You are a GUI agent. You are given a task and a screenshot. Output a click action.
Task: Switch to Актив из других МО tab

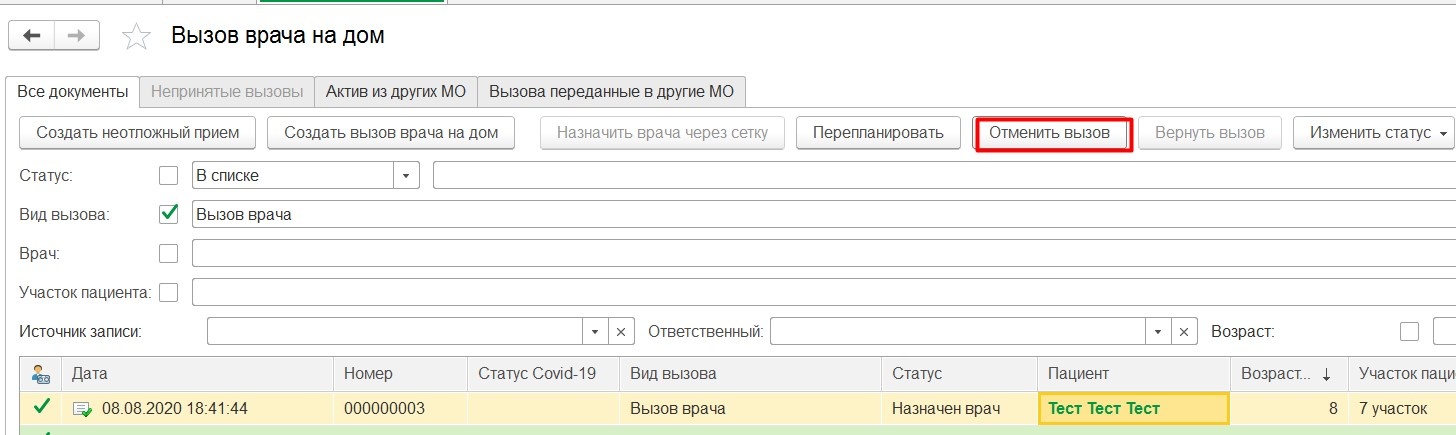tap(396, 92)
